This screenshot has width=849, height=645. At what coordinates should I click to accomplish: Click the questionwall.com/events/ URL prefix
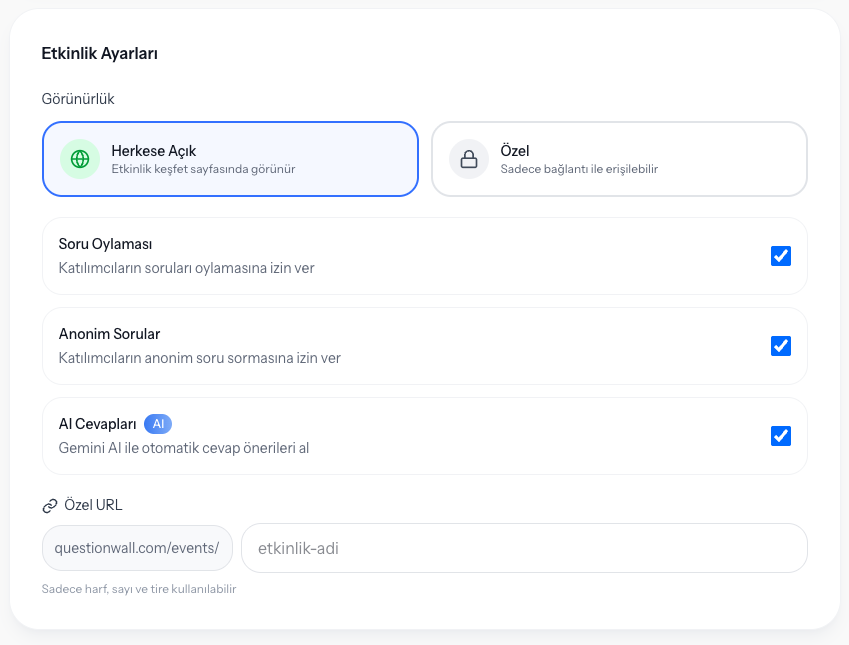tap(137, 548)
